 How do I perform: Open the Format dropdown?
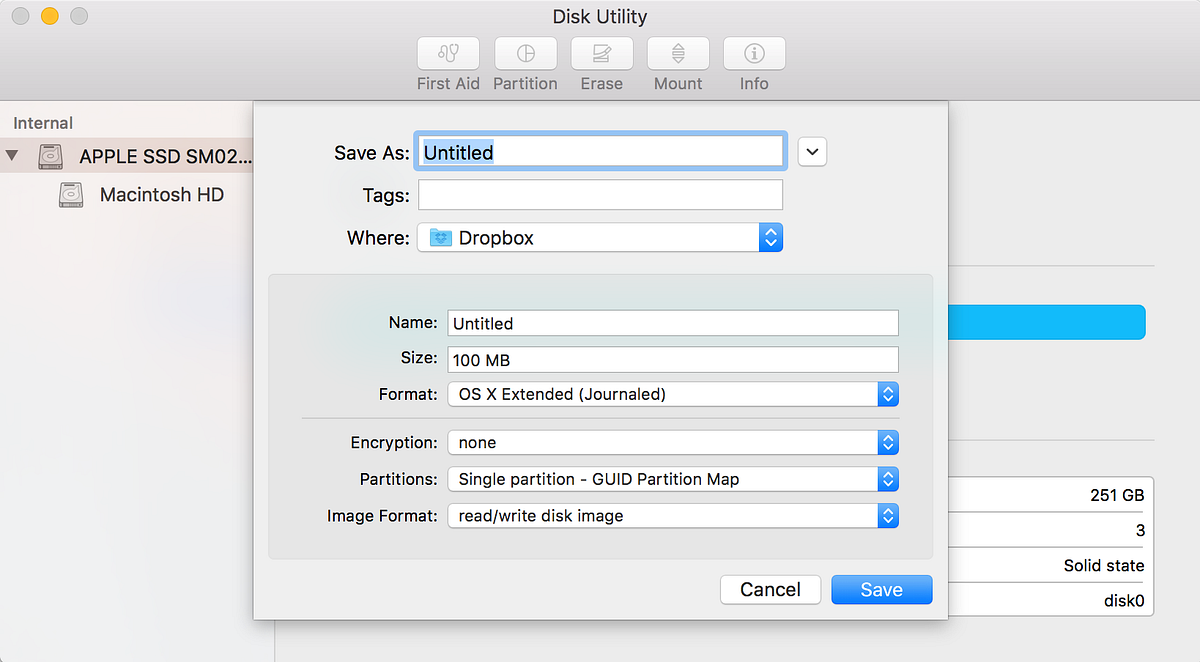pos(887,394)
